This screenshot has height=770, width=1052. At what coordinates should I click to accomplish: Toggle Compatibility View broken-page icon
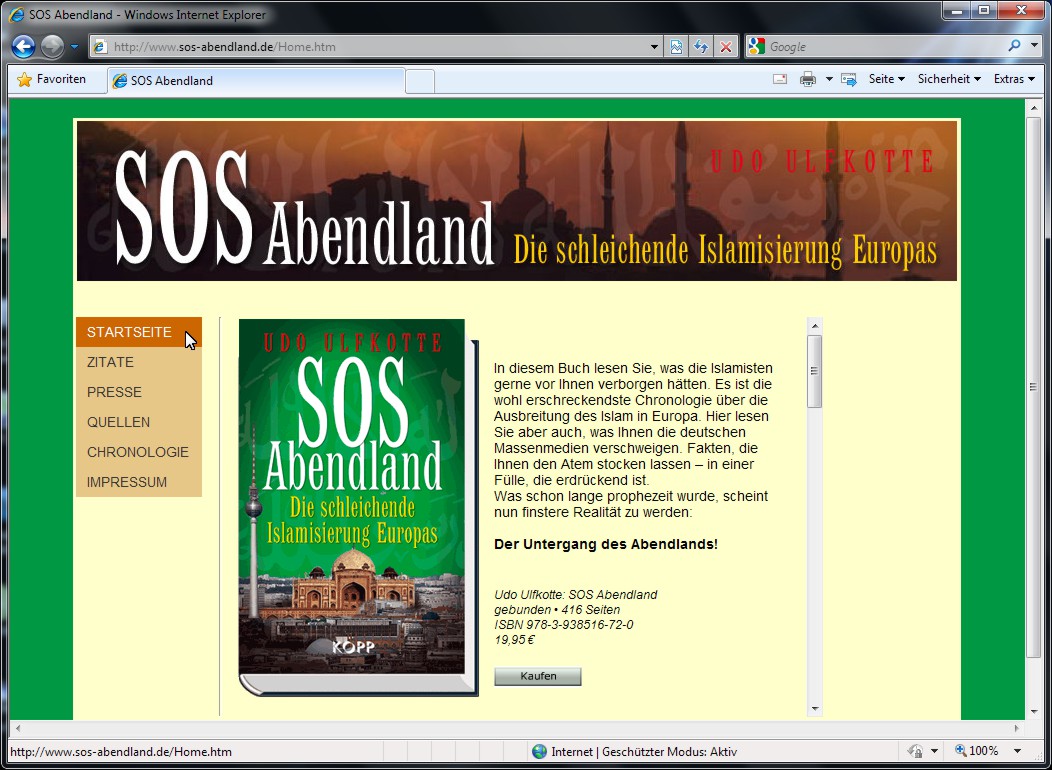(x=676, y=47)
